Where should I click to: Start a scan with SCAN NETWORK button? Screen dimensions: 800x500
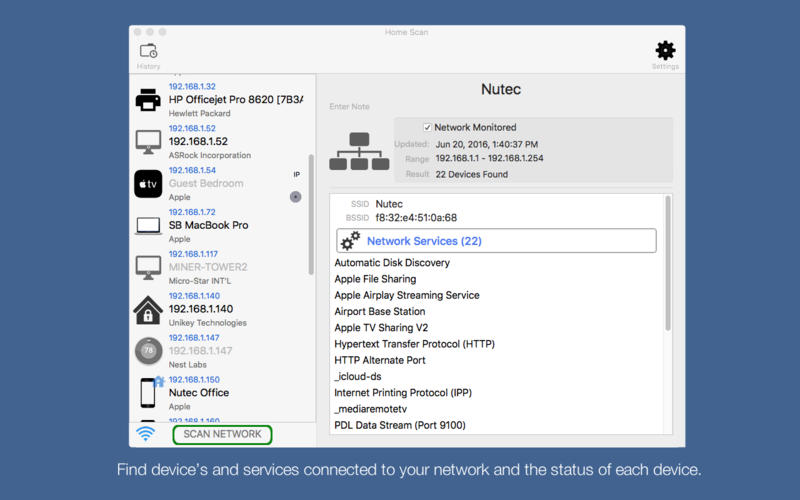(x=222, y=434)
